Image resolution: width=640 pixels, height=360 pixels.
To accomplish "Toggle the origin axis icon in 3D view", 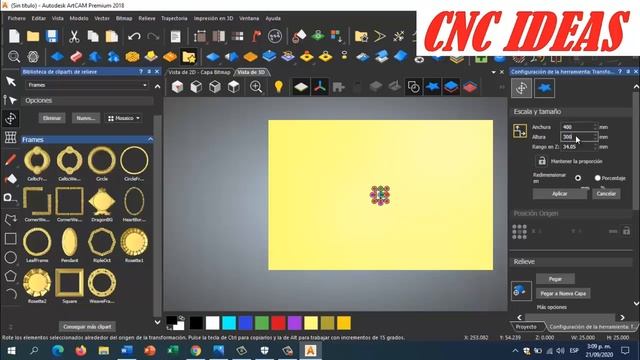I will (320, 87).
